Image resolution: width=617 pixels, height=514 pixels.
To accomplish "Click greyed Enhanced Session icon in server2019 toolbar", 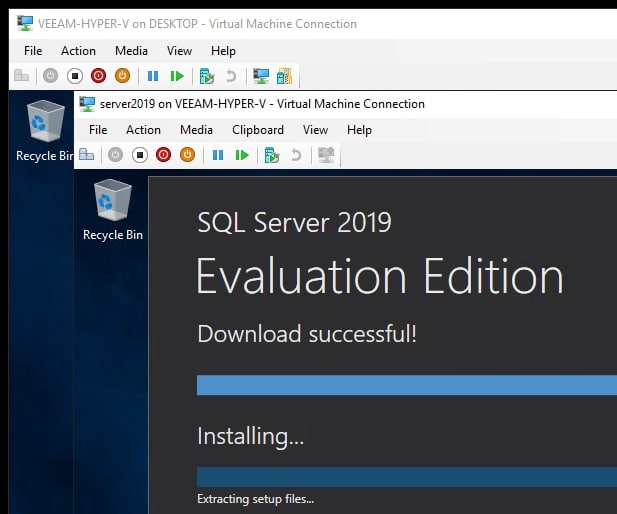I will [326, 155].
